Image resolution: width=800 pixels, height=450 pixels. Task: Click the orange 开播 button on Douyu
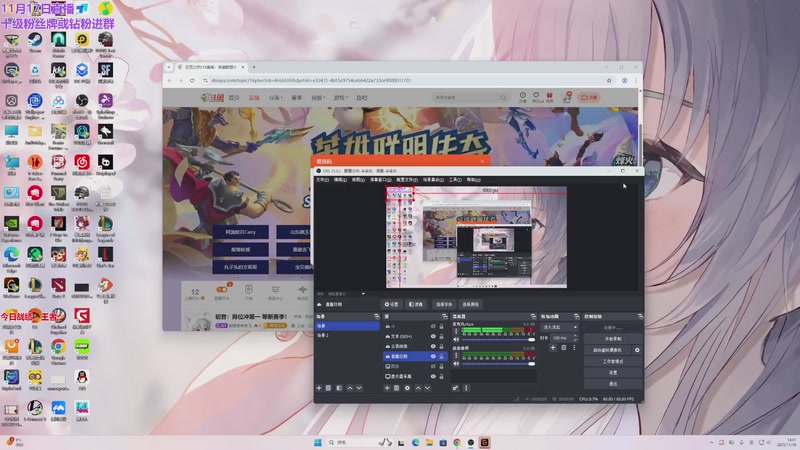point(589,97)
